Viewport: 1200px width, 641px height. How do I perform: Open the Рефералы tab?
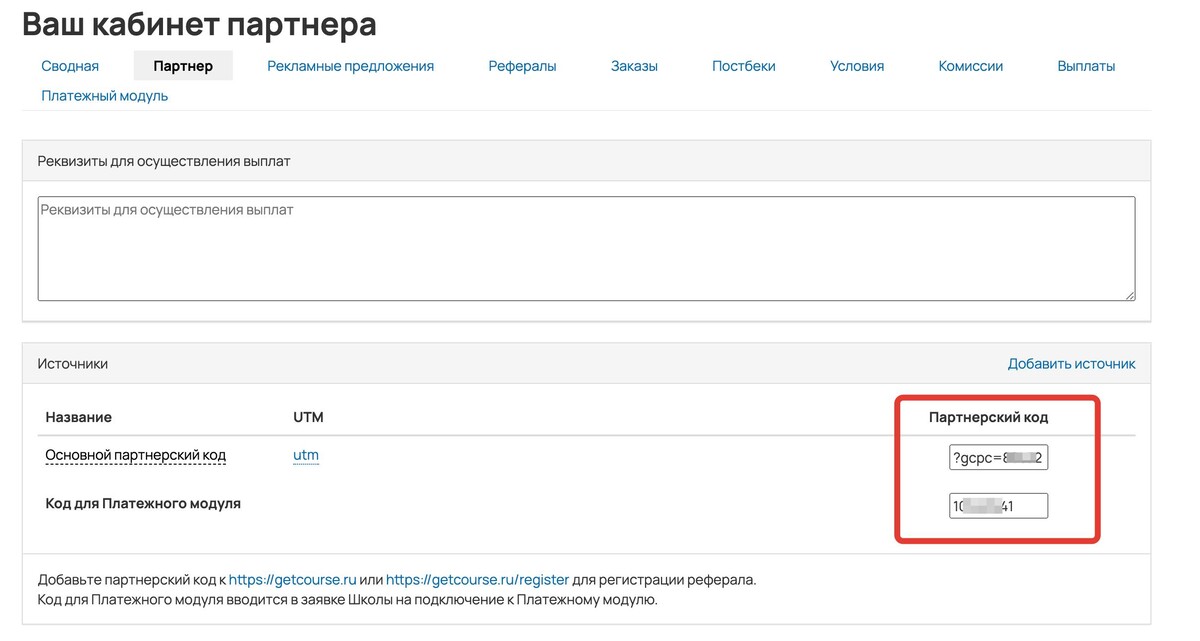[x=522, y=66]
